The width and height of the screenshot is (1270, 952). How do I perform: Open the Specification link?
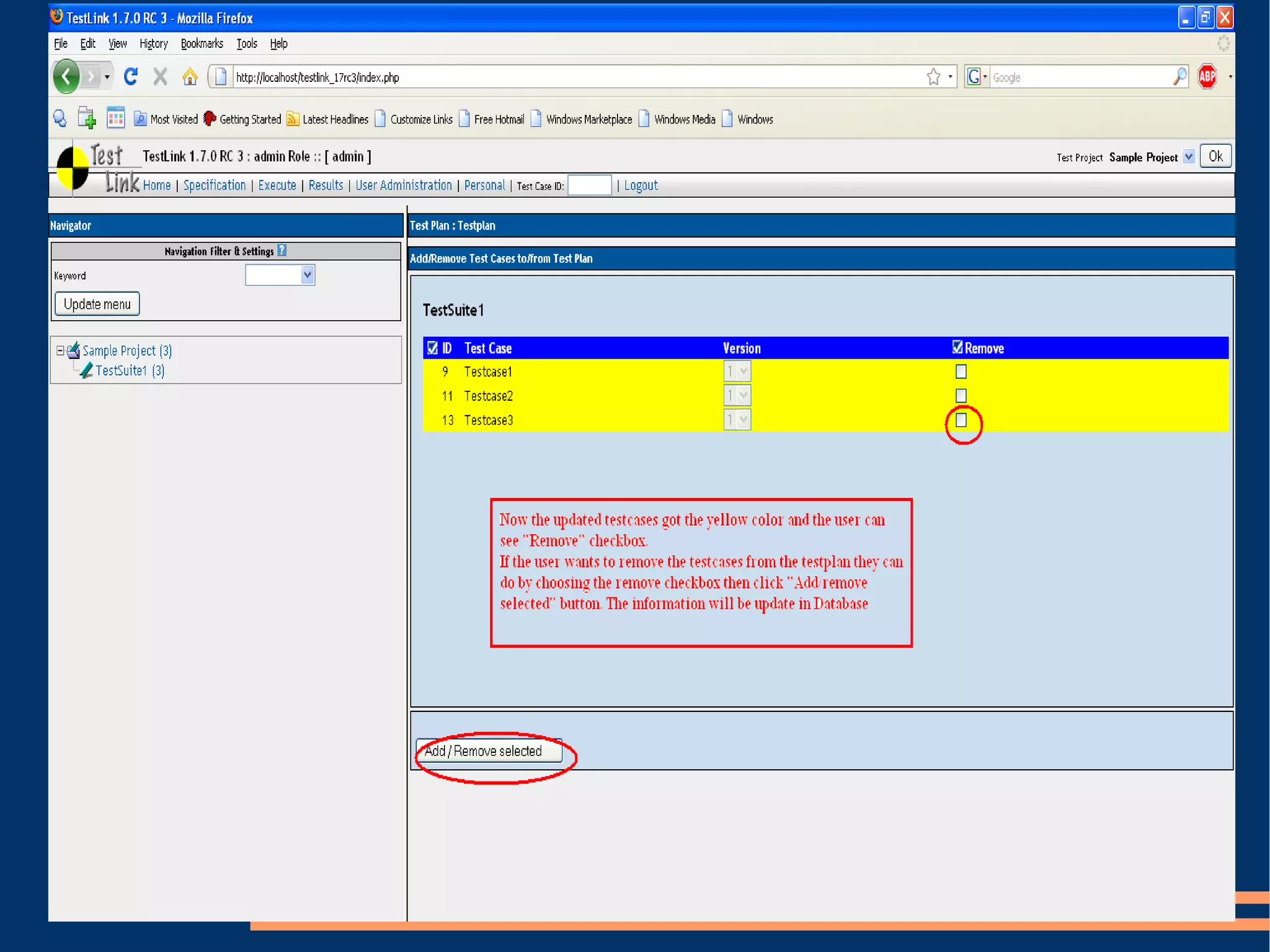[215, 185]
